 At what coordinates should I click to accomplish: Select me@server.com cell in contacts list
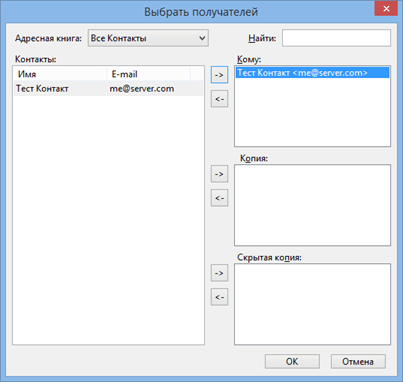(x=142, y=89)
